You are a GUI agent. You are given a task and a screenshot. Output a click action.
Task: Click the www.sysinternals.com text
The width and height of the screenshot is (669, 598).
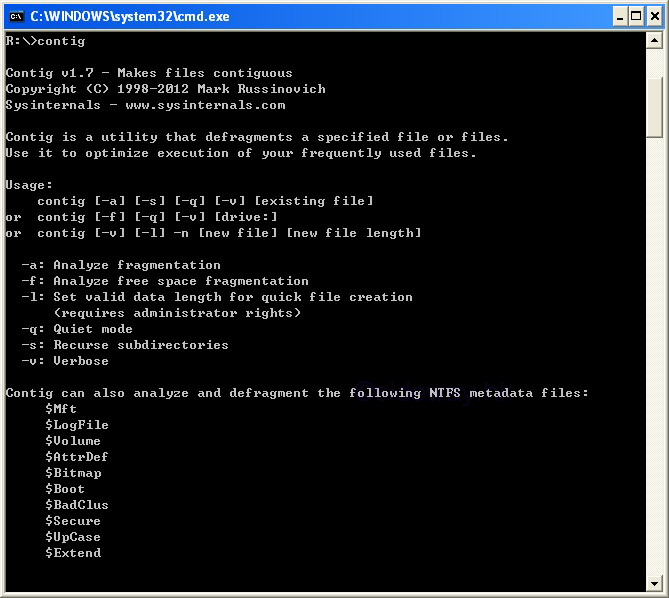[x=205, y=105]
